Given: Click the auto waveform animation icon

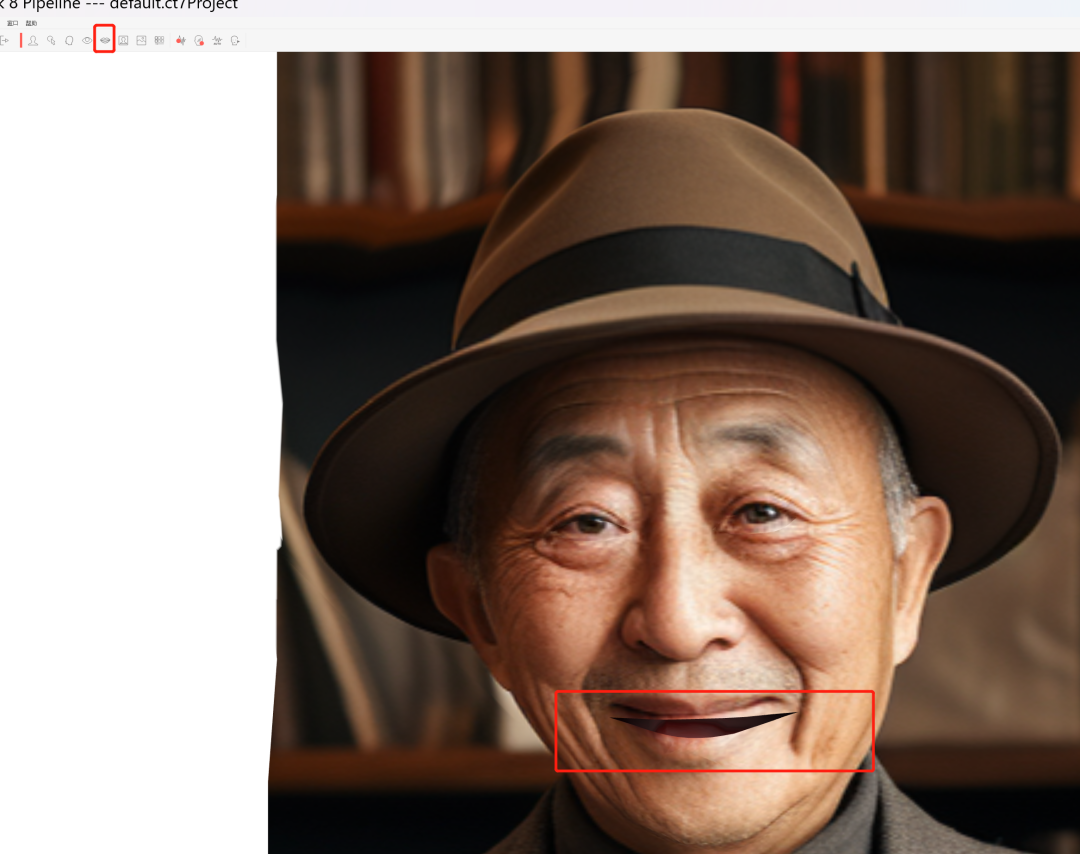Looking at the screenshot, I should [x=217, y=41].
